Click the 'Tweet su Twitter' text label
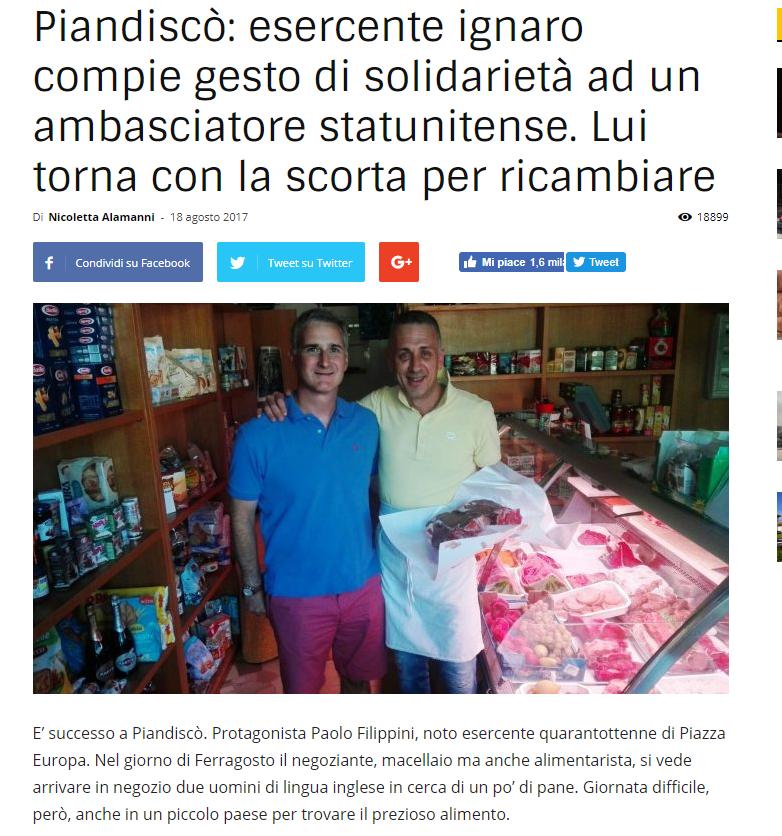The height and width of the screenshot is (836, 782). [310, 263]
